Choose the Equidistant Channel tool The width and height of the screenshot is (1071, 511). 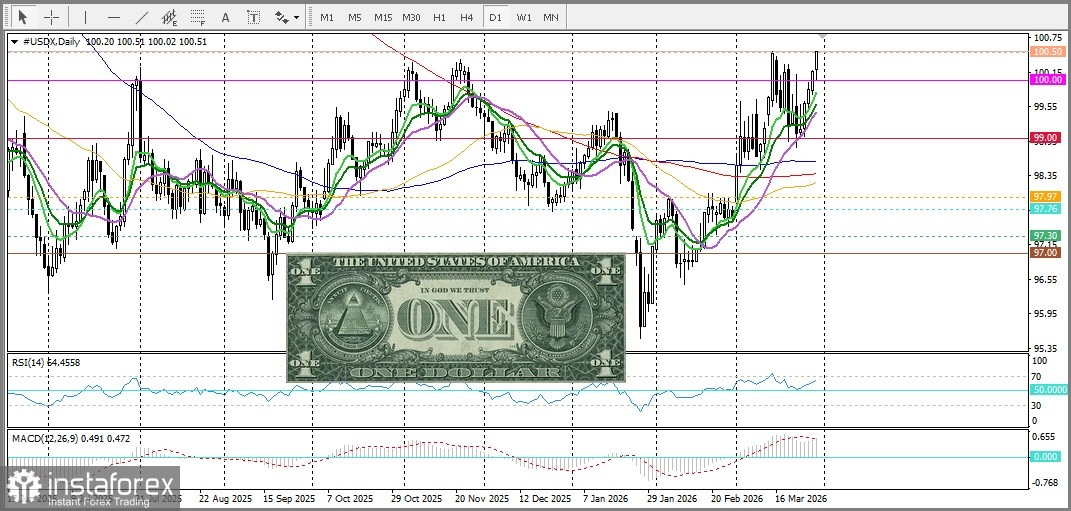click(170, 17)
